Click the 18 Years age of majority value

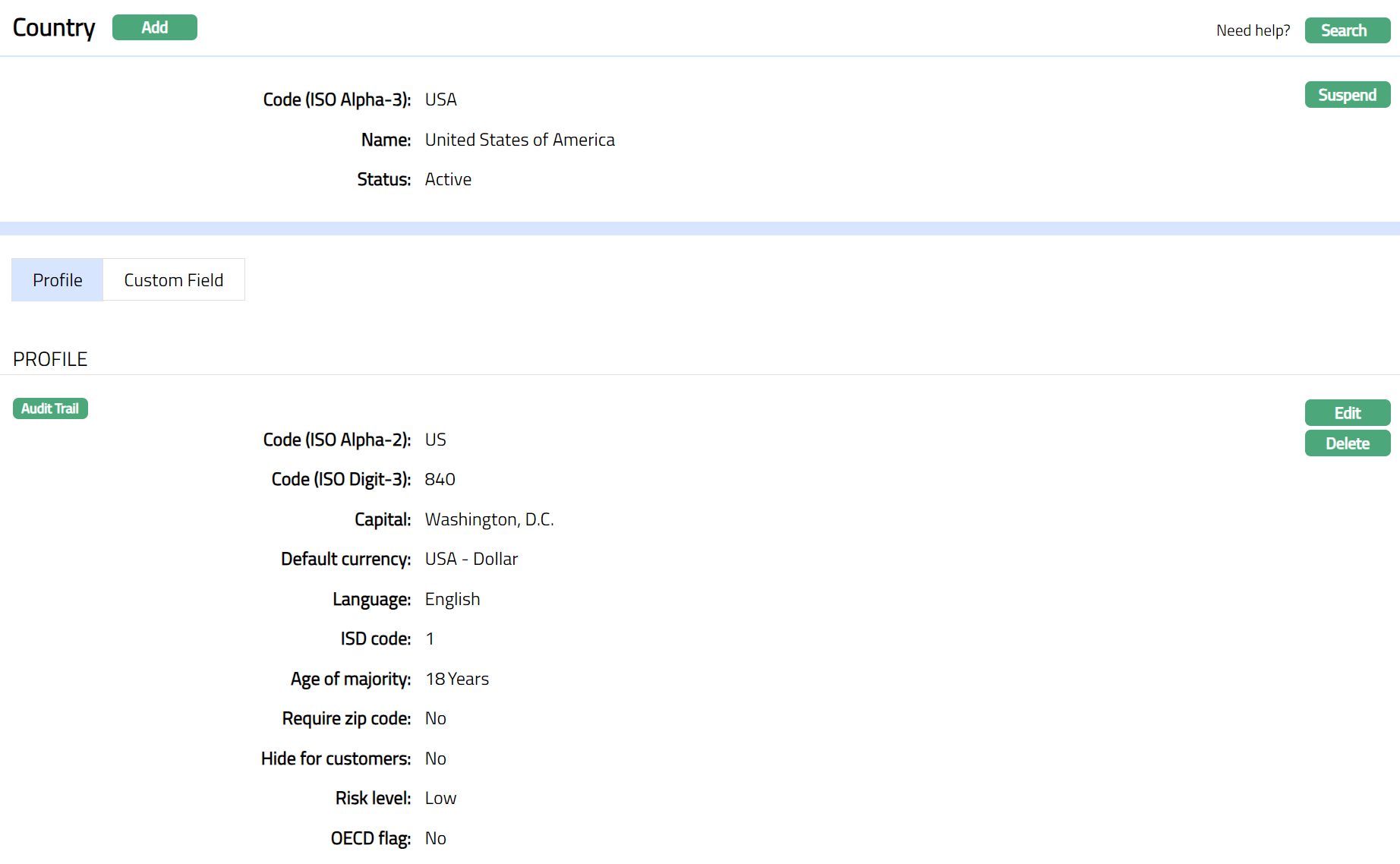(456, 679)
